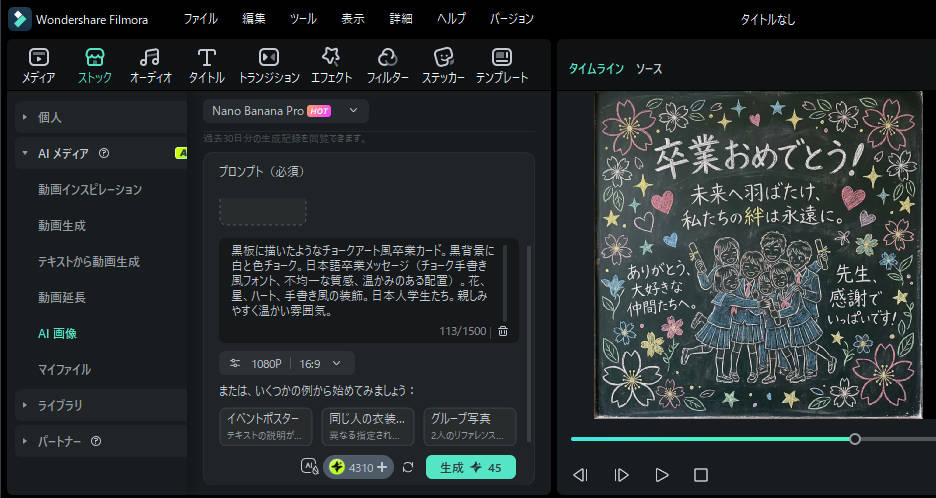
Task: Click the help icon beside AI メディア
Action: pos(104,153)
